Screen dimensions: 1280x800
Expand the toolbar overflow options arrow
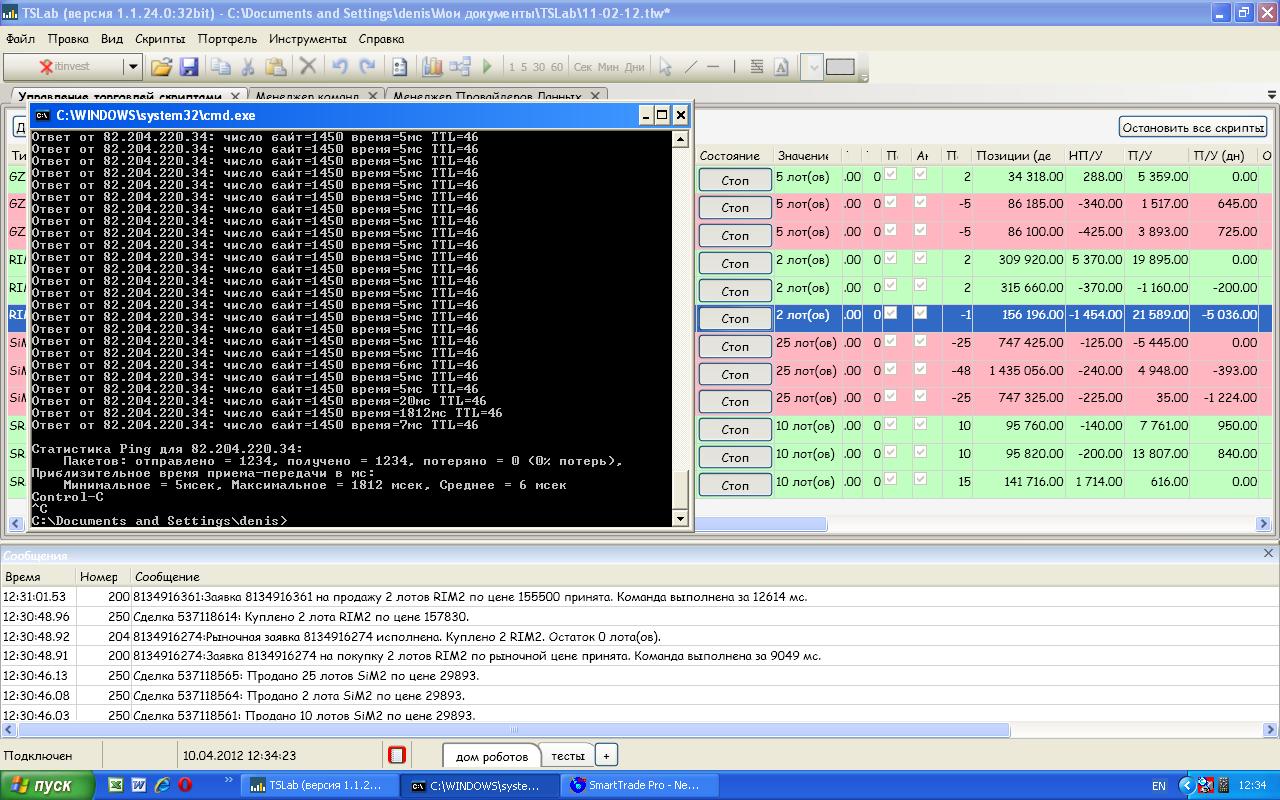(x=864, y=76)
